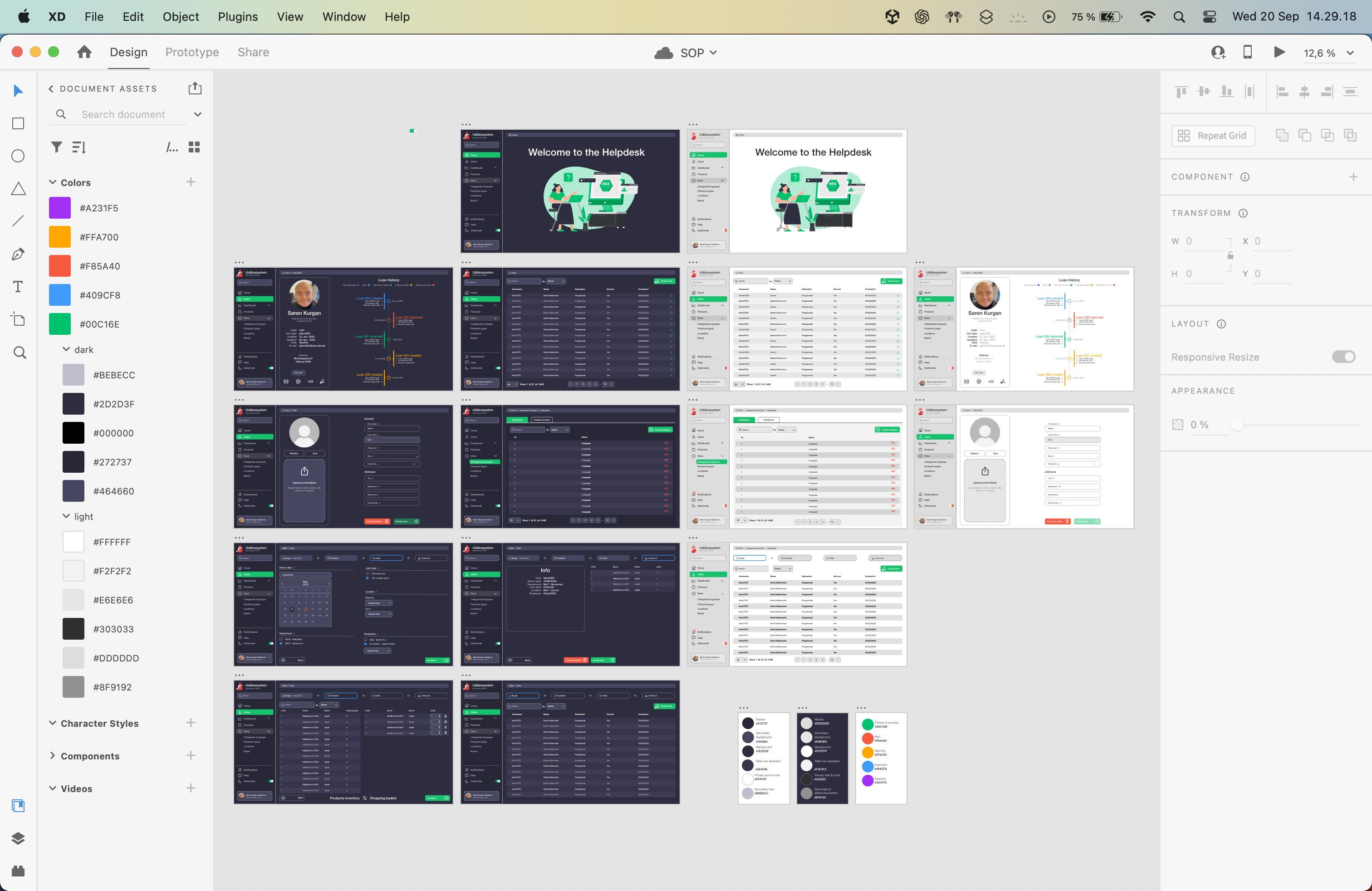1372x891 pixels.
Task: Select the Zoom tool
Action: click(x=20, y=352)
